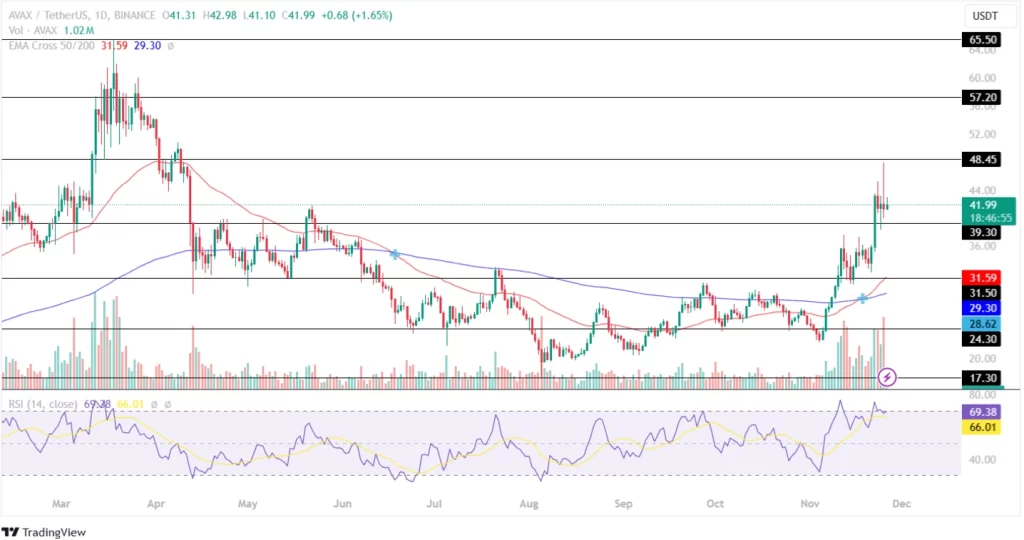The height and width of the screenshot is (540, 1024).
Task: Click the 18:46:55 bar countdown timer
Action: tap(991, 218)
